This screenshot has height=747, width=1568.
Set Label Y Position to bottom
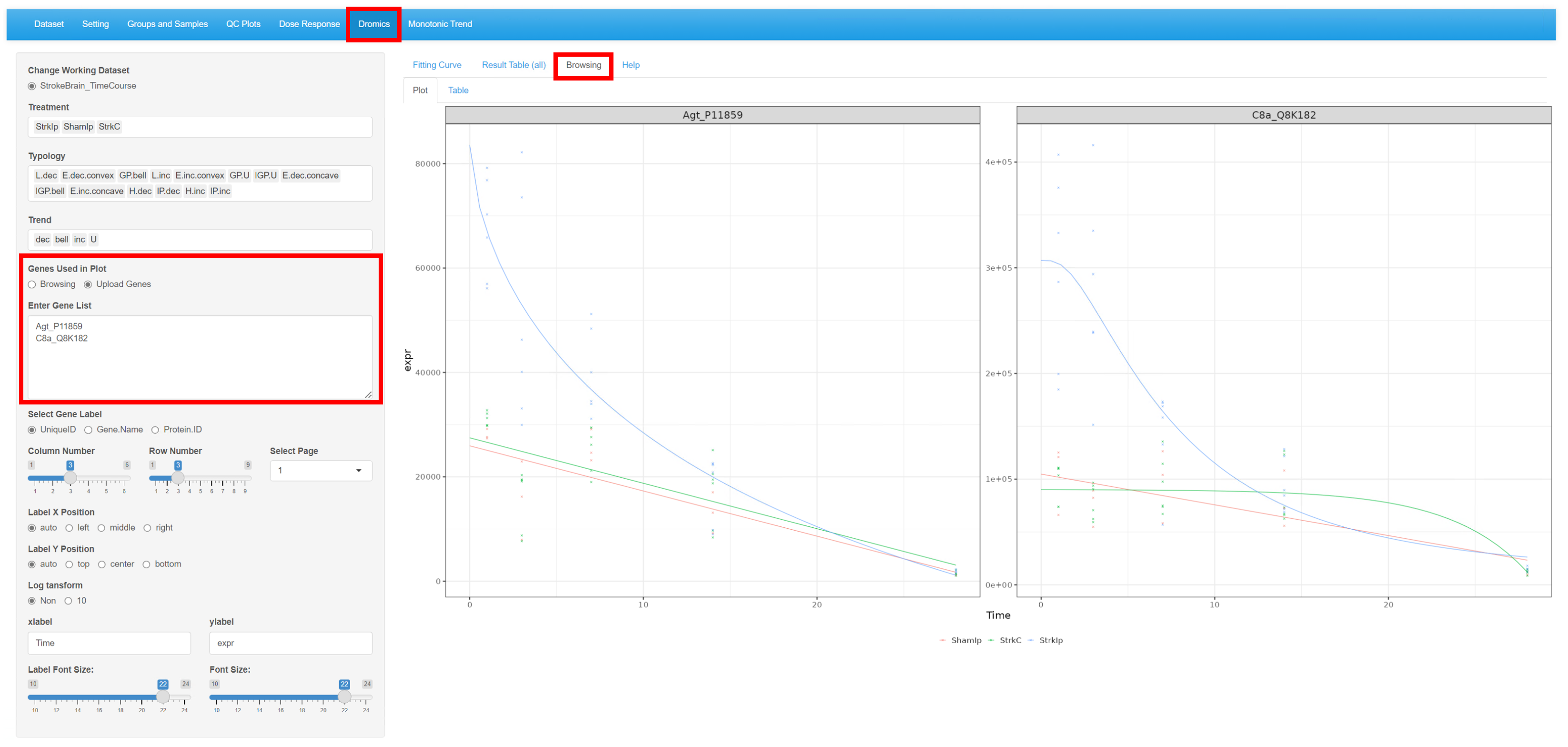[x=147, y=565]
